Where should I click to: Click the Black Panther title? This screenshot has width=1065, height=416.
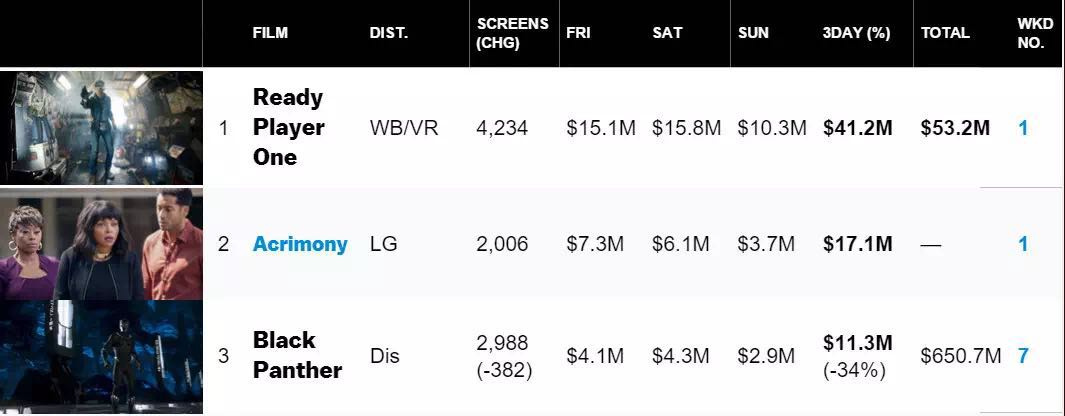pos(297,355)
